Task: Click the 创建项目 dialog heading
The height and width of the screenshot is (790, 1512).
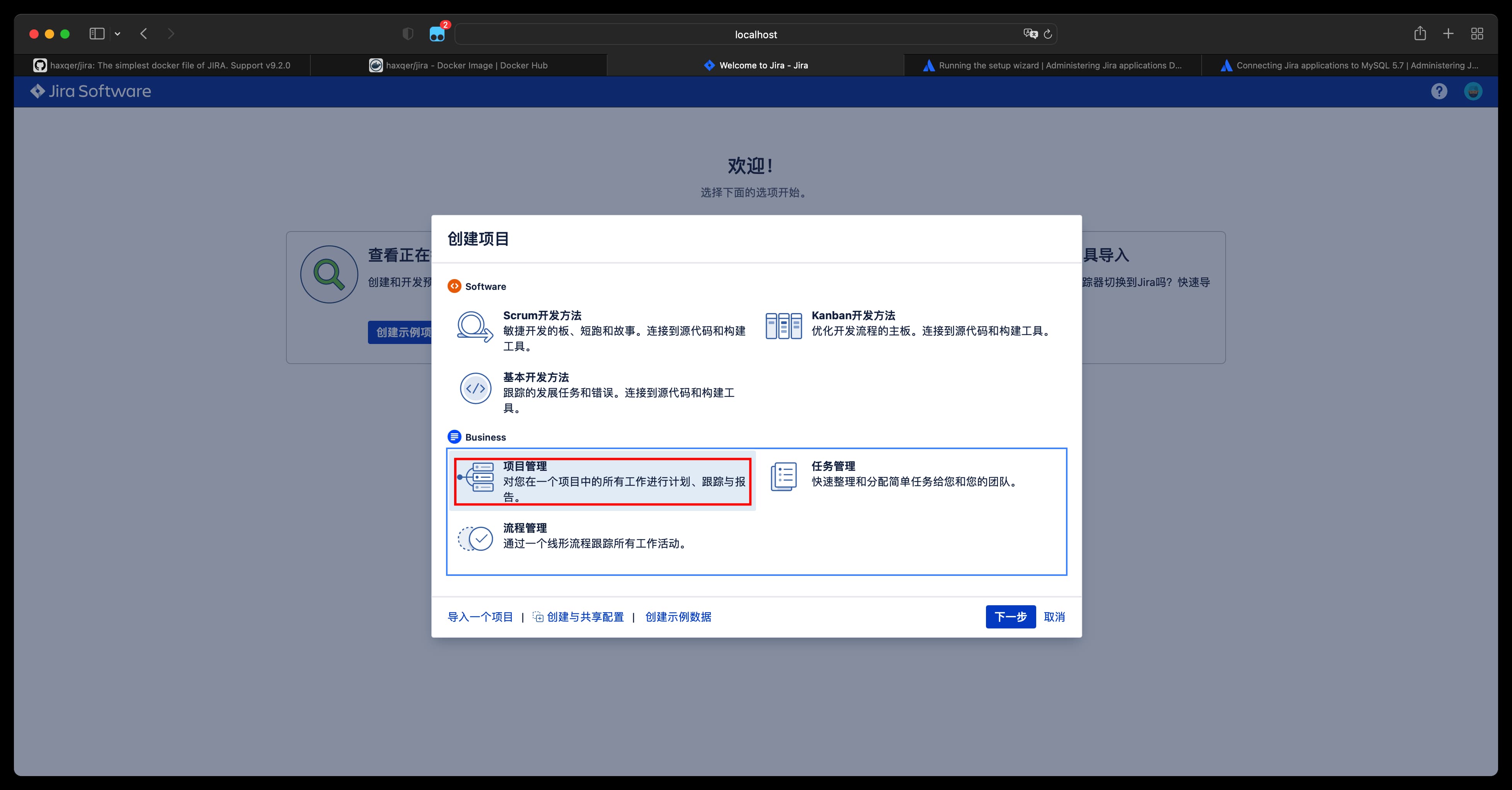Action: tap(478, 238)
